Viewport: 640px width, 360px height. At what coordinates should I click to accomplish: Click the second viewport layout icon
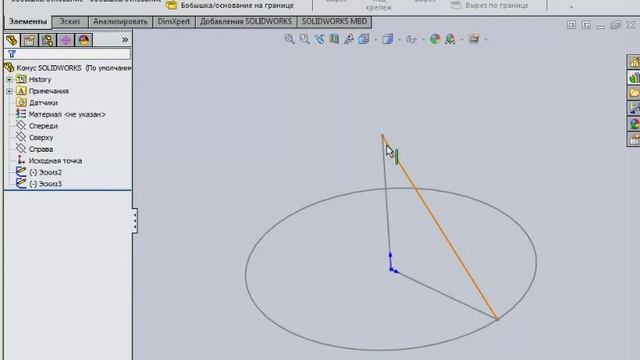[x=586, y=25]
